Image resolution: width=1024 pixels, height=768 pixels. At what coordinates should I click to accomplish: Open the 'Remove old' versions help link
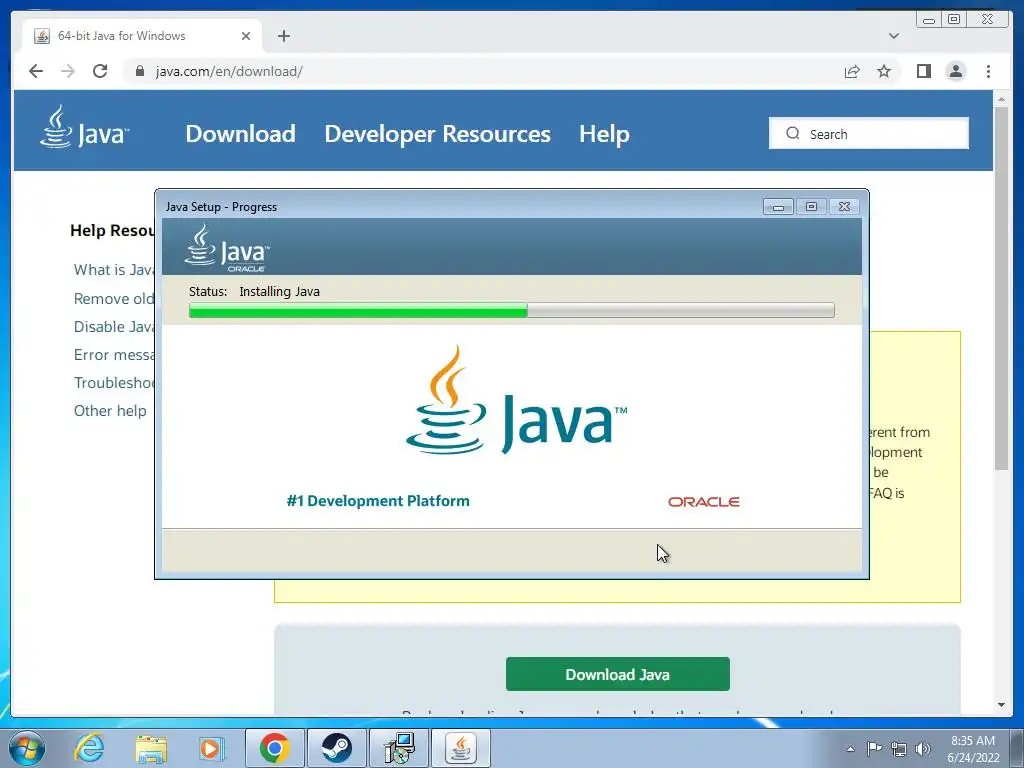tap(114, 298)
